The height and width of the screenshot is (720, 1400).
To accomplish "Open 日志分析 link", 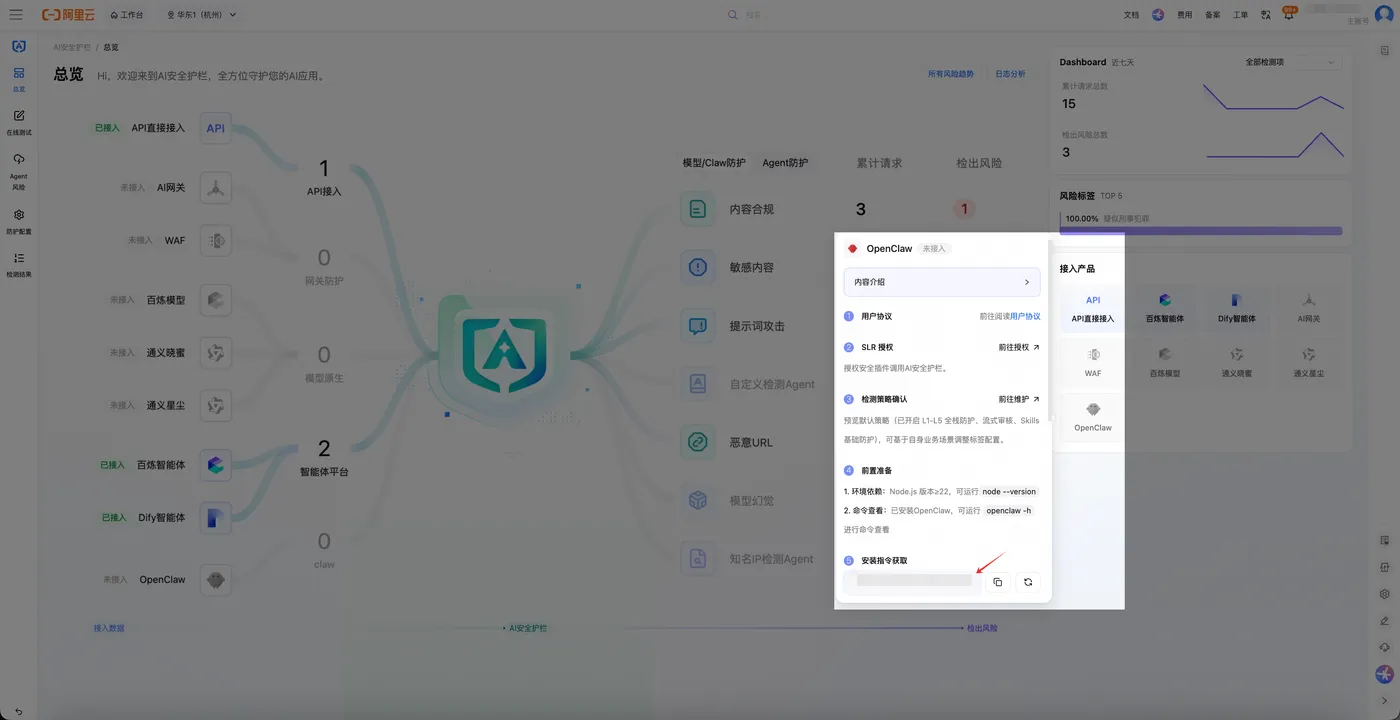I will (x=1010, y=74).
